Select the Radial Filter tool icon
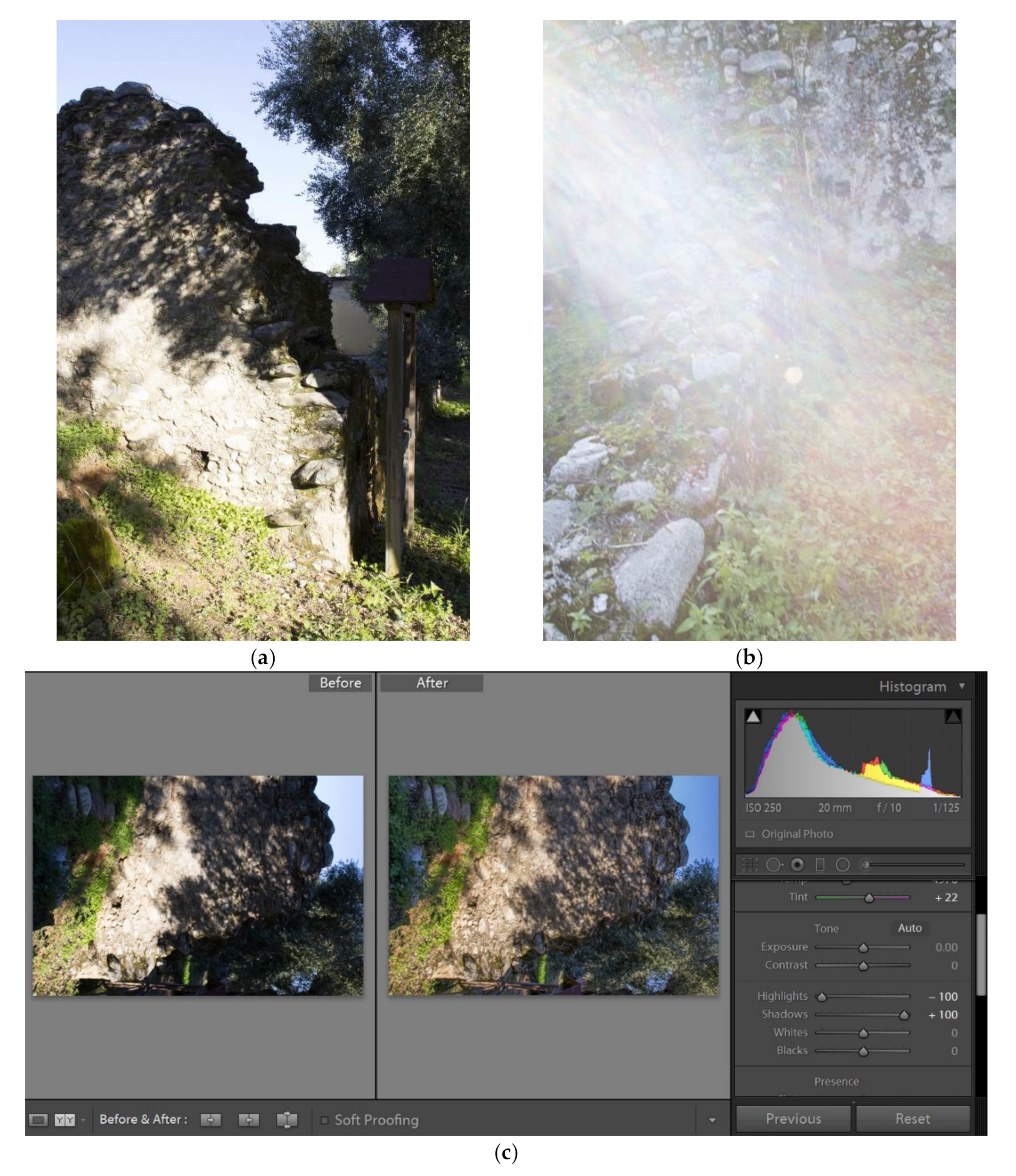This screenshot has width=1016, height=1176. 842,864
